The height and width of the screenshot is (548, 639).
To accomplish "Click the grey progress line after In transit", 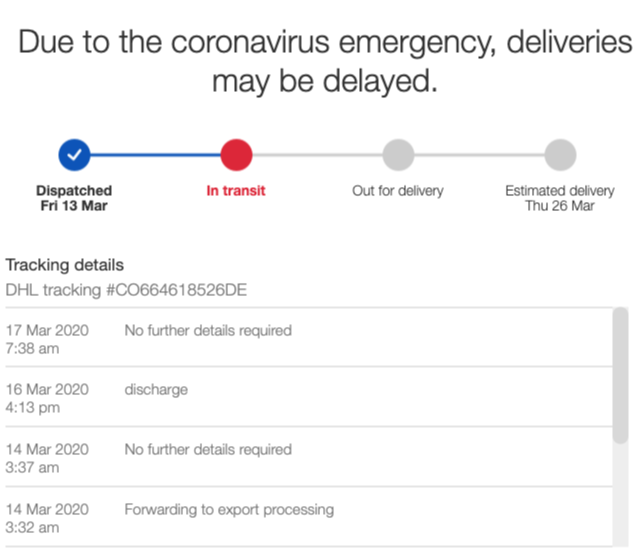I will coord(317,155).
